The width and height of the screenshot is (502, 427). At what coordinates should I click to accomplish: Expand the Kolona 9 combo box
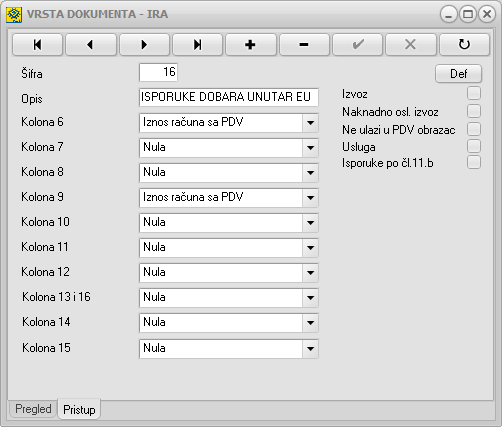310,198
